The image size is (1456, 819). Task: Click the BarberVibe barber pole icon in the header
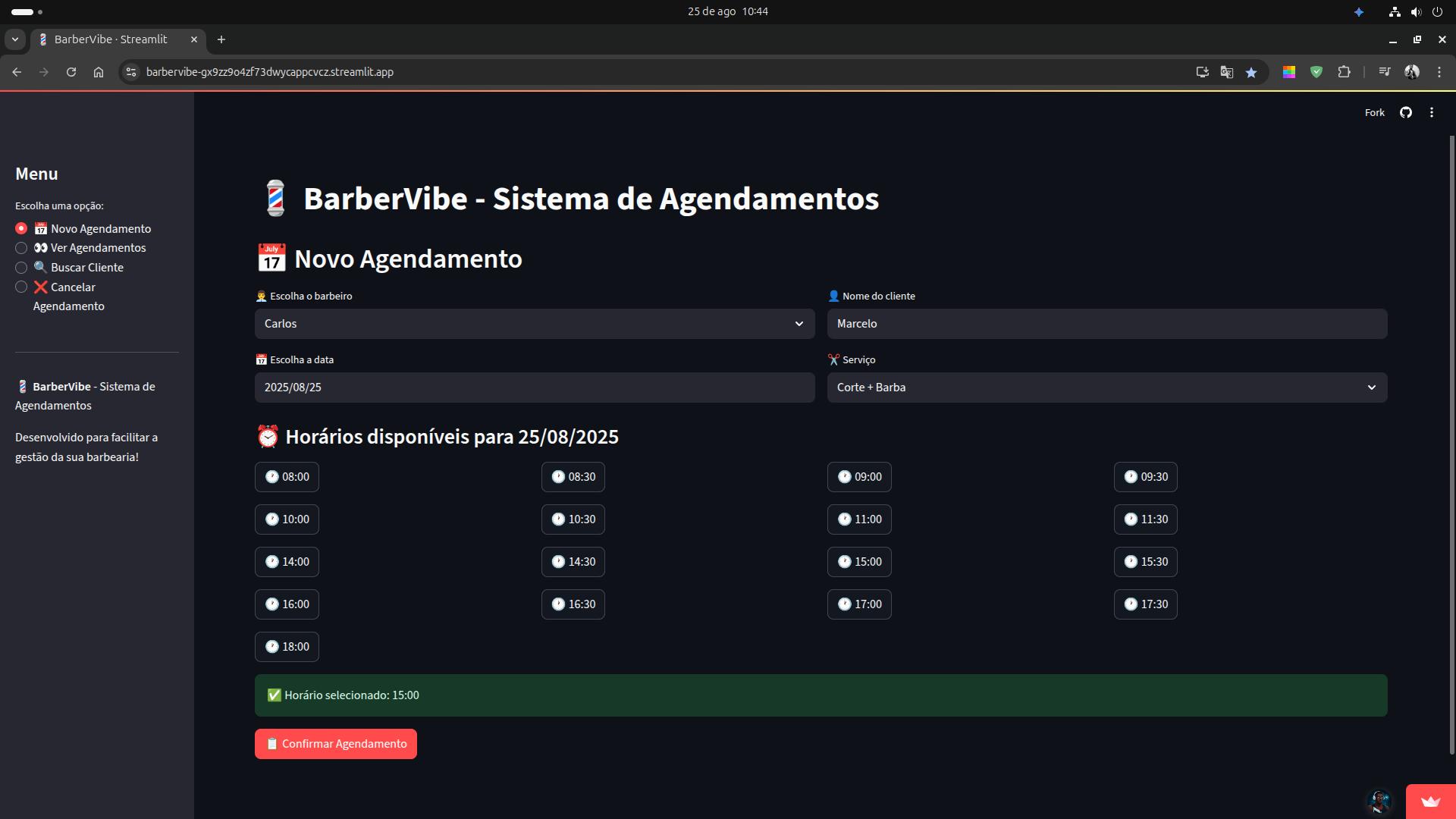pyautogui.click(x=275, y=198)
